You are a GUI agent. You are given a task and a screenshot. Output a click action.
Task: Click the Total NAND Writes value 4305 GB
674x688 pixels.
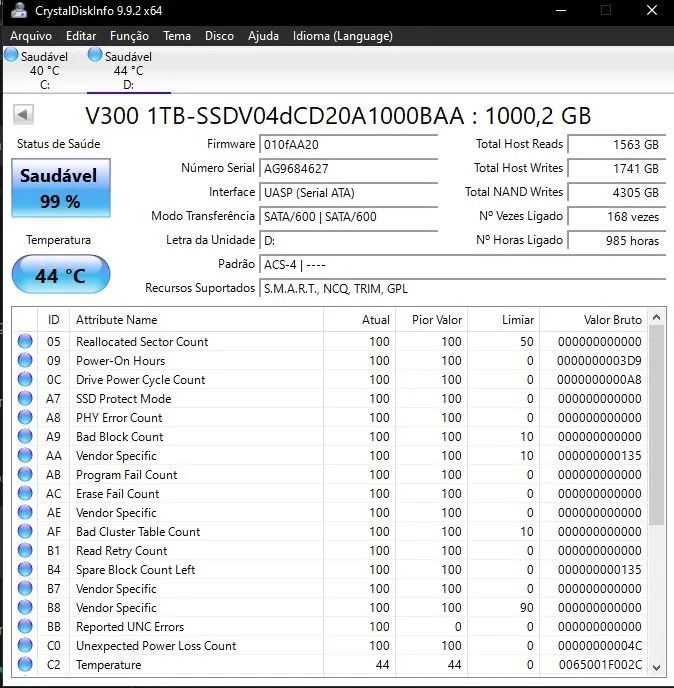tap(617, 193)
